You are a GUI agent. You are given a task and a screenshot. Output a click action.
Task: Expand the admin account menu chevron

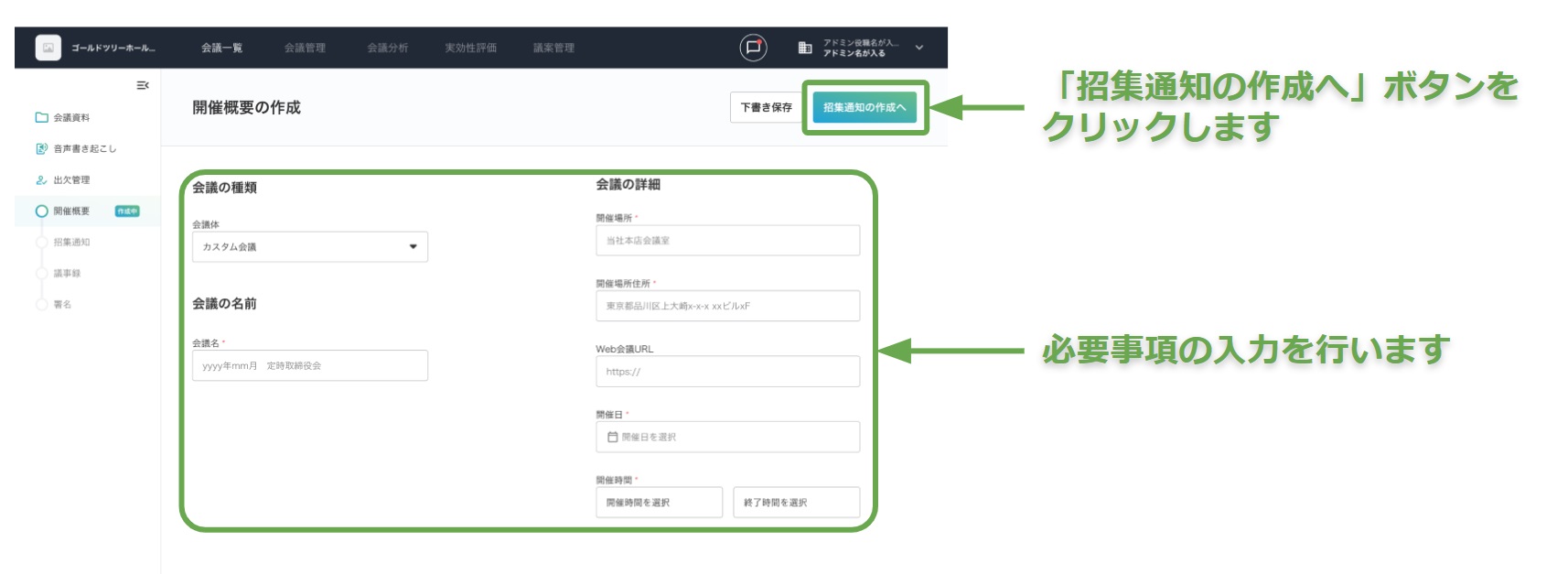[919, 48]
